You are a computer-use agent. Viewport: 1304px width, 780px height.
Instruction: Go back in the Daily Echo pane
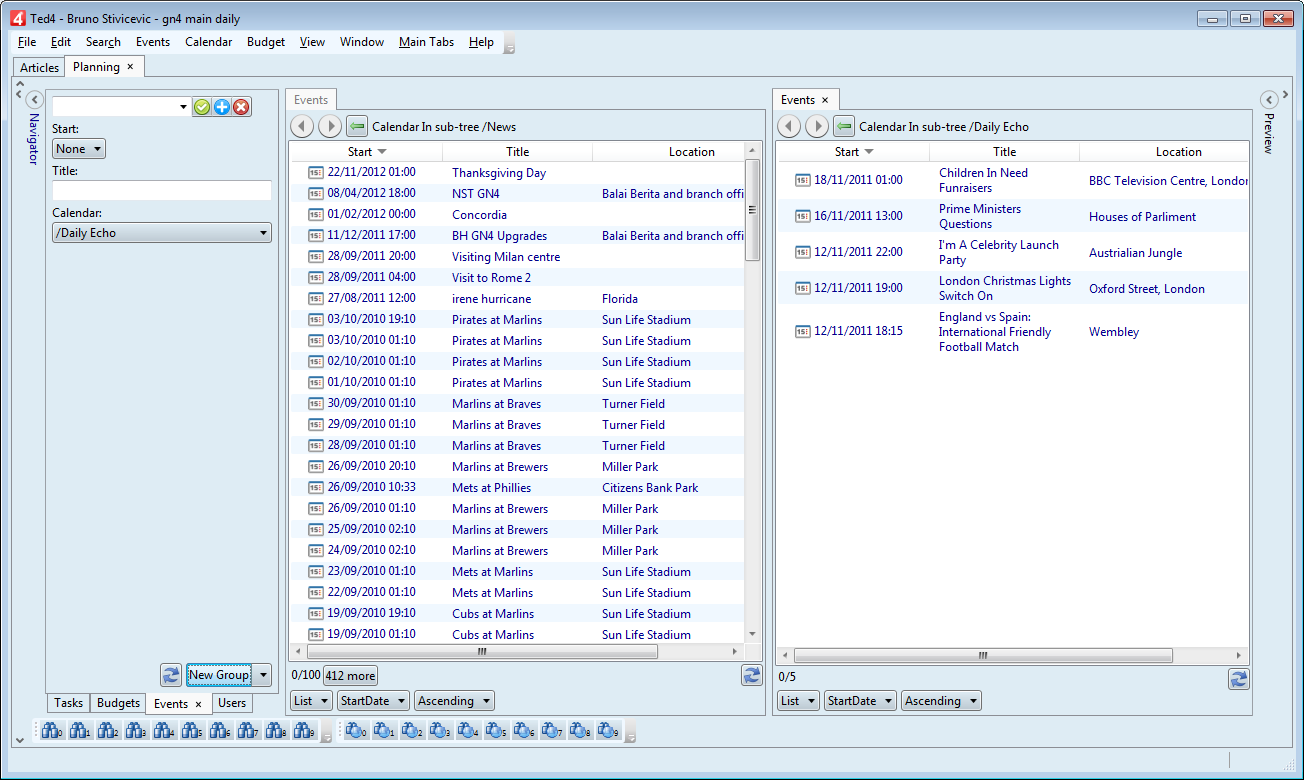click(x=789, y=126)
